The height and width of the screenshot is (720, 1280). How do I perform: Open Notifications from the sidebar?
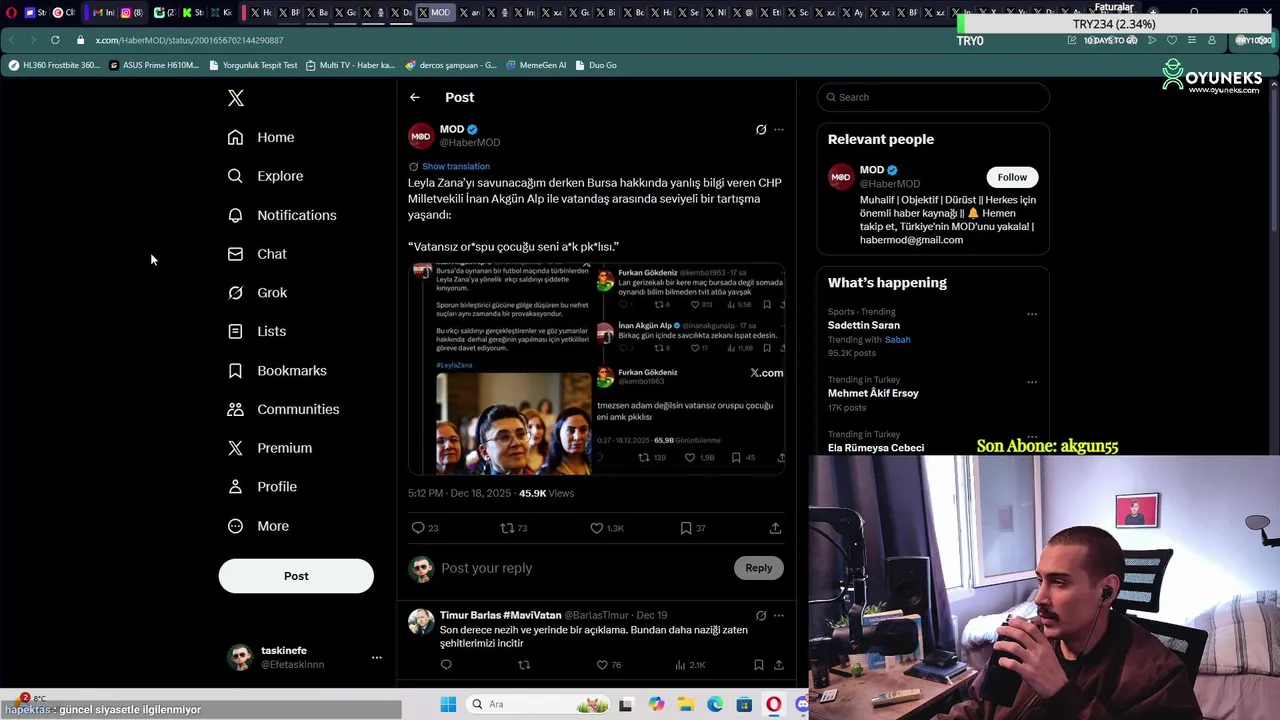(x=282, y=215)
